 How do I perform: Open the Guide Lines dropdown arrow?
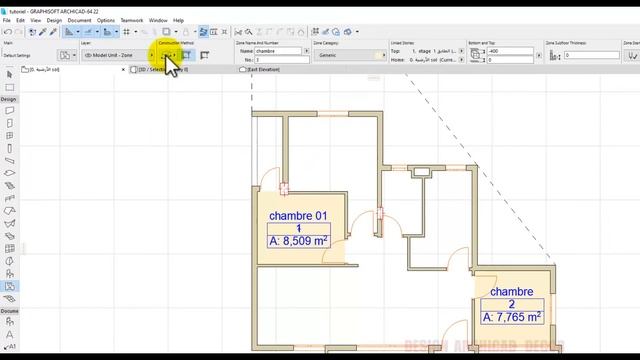78,32
